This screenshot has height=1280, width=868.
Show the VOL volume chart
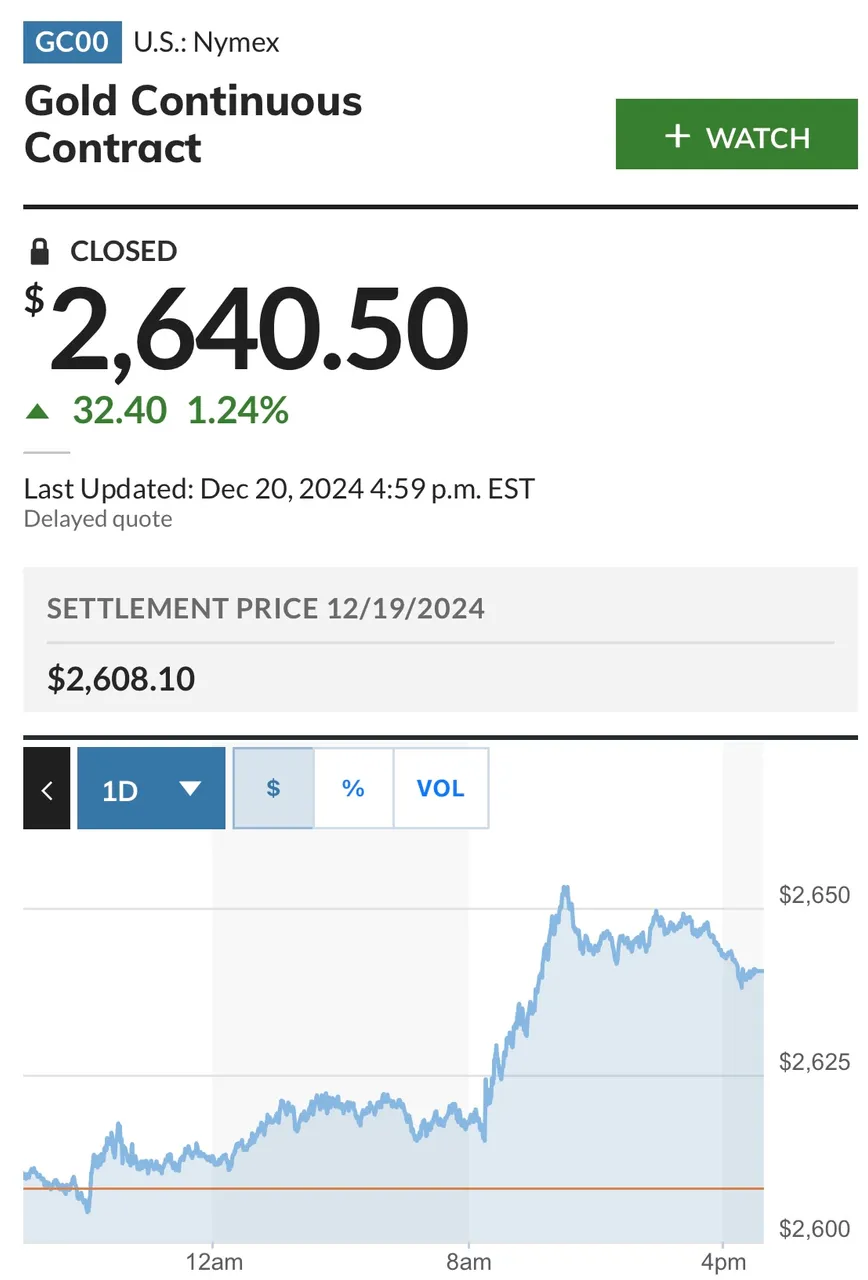point(441,788)
